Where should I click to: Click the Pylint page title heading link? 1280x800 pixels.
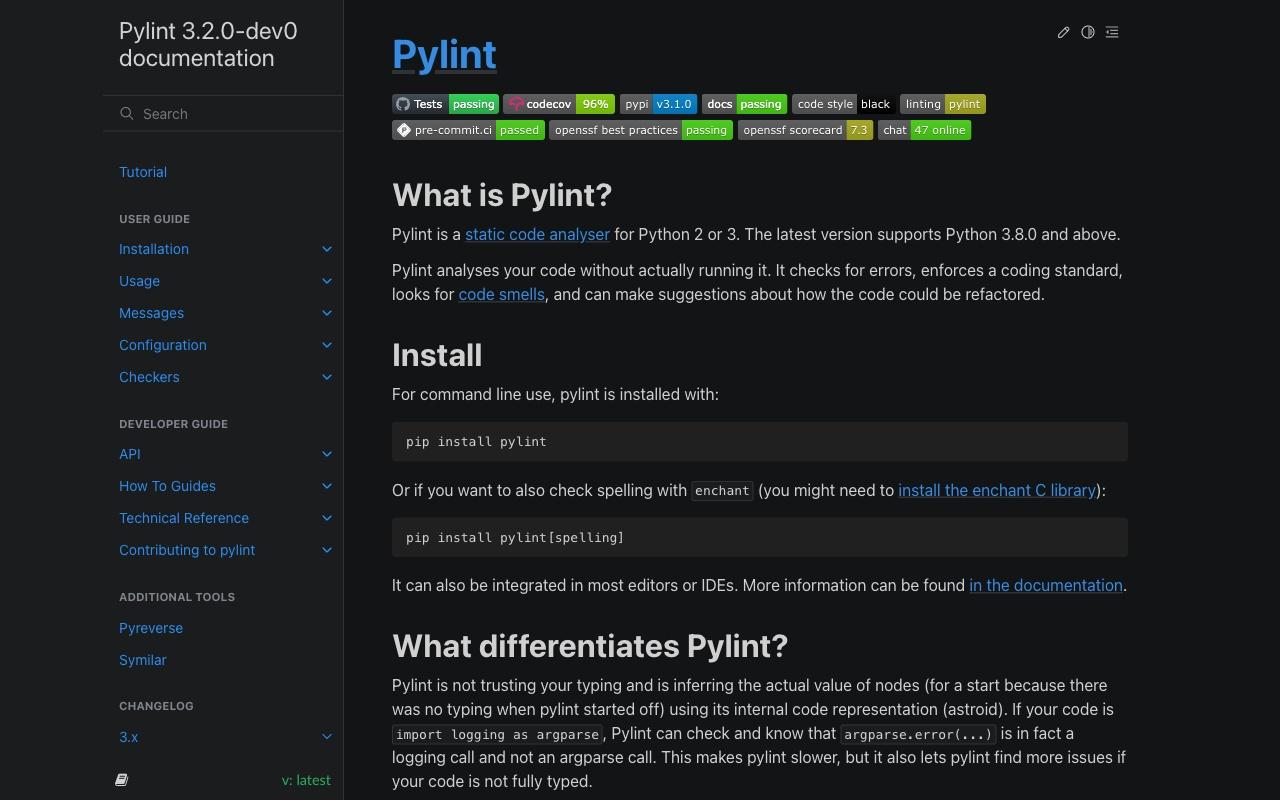[x=444, y=55]
